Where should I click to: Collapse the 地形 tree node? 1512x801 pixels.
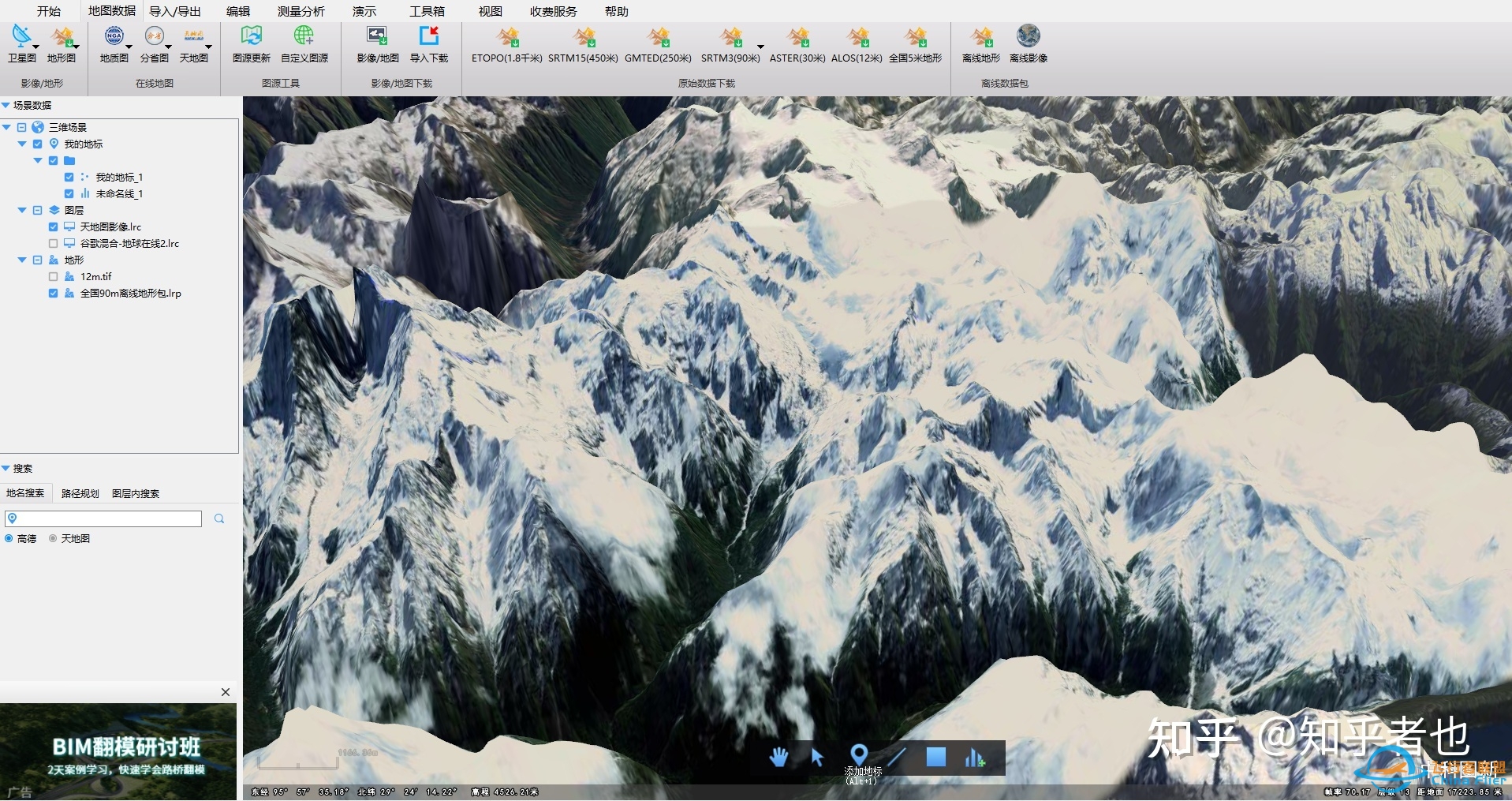pyautogui.click(x=22, y=260)
